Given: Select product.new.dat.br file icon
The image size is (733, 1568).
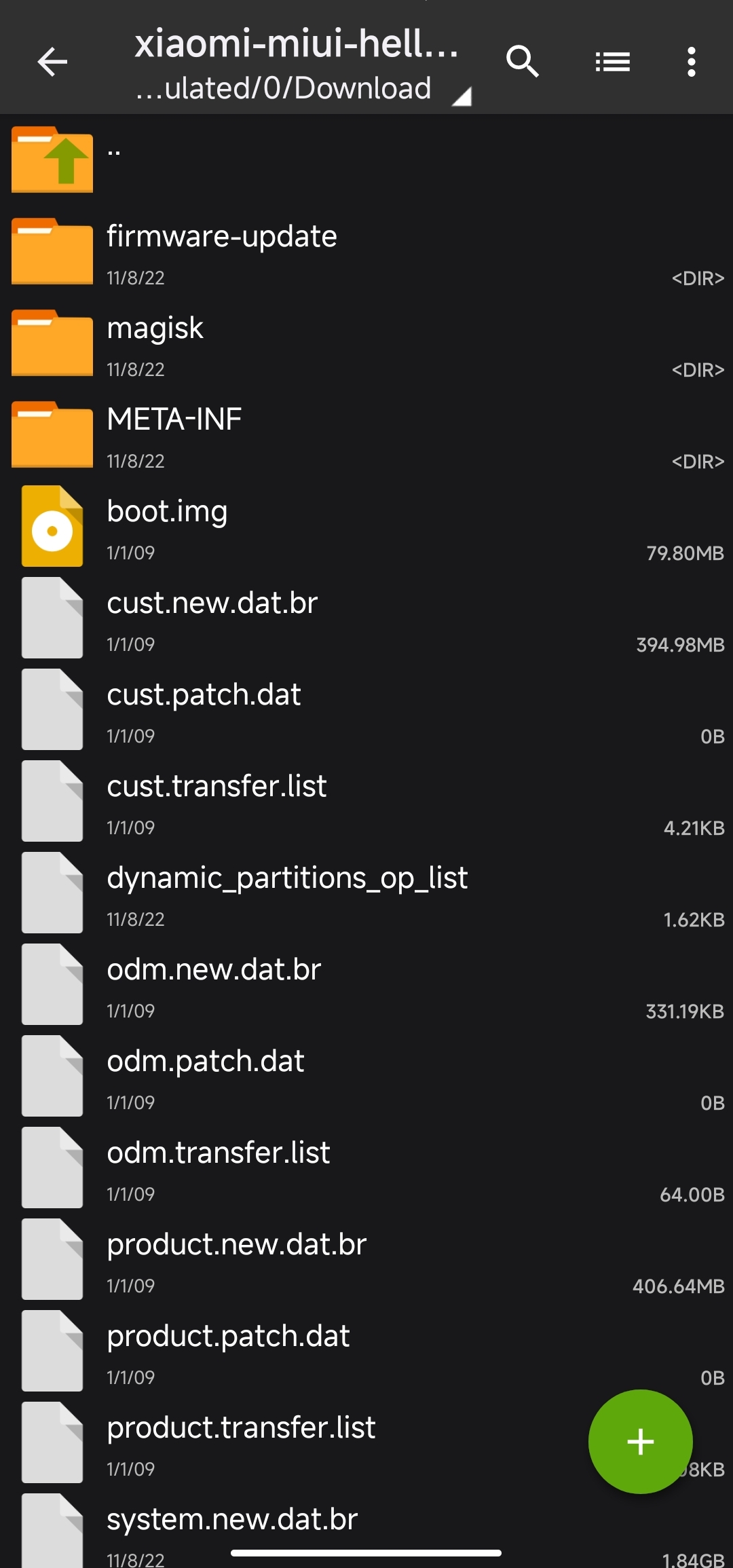Looking at the screenshot, I should 52,1259.
